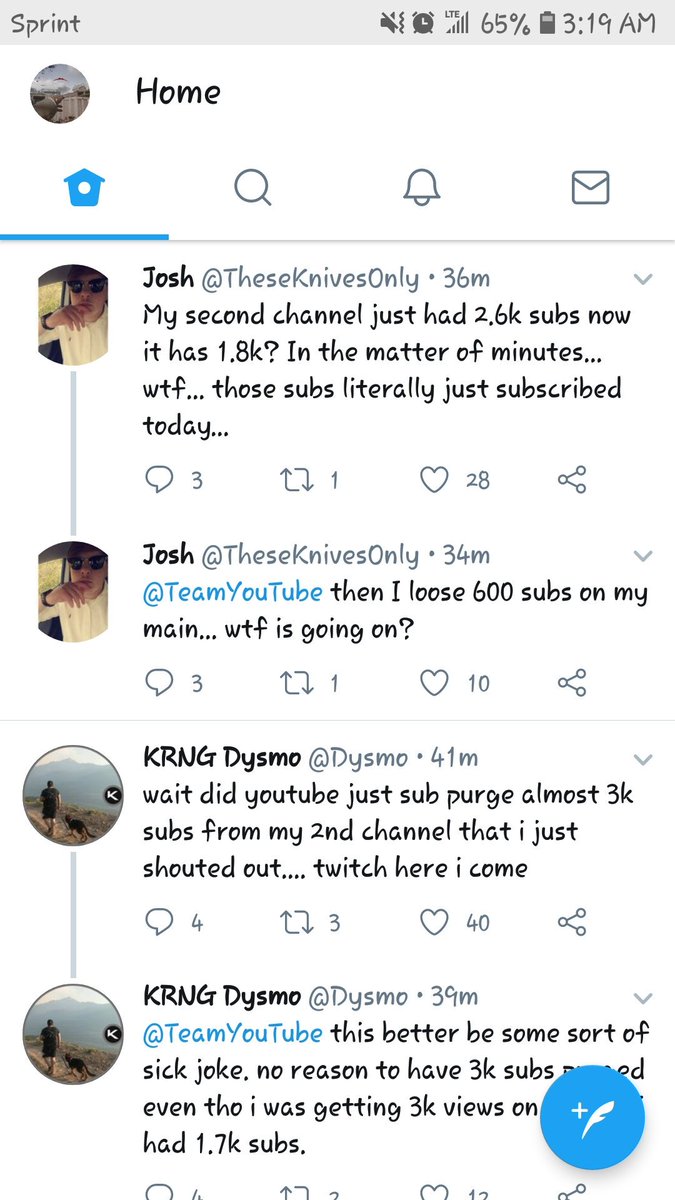This screenshot has width=675, height=1200.
Task: Expand options chevron on Josh's 36m tweet
Action: [643, 279]
